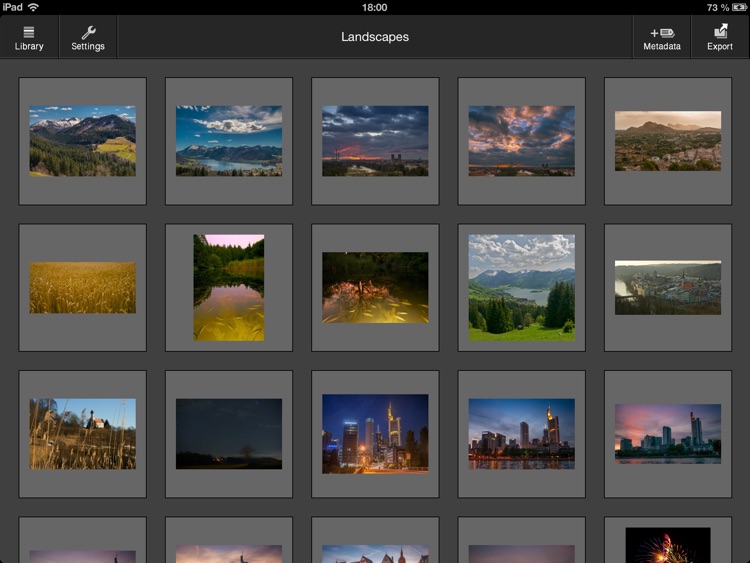750x563 pixels.
Task: Select the snowy mountain valley photo
Action: [x=83, y=141]
